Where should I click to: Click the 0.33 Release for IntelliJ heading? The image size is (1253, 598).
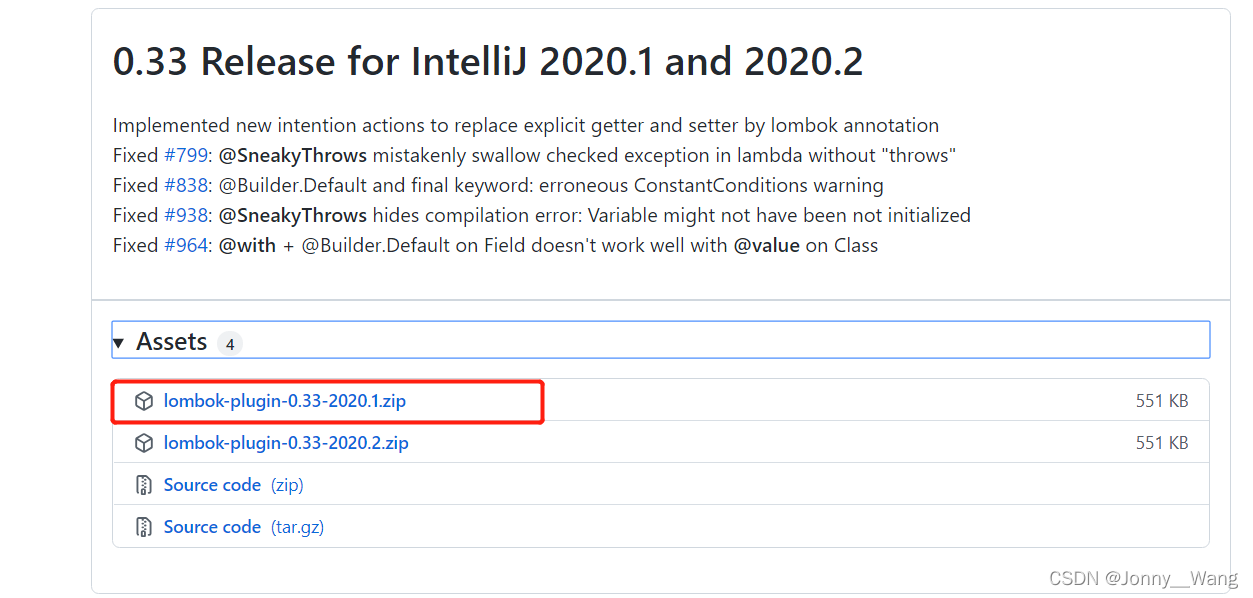point(488,62)
